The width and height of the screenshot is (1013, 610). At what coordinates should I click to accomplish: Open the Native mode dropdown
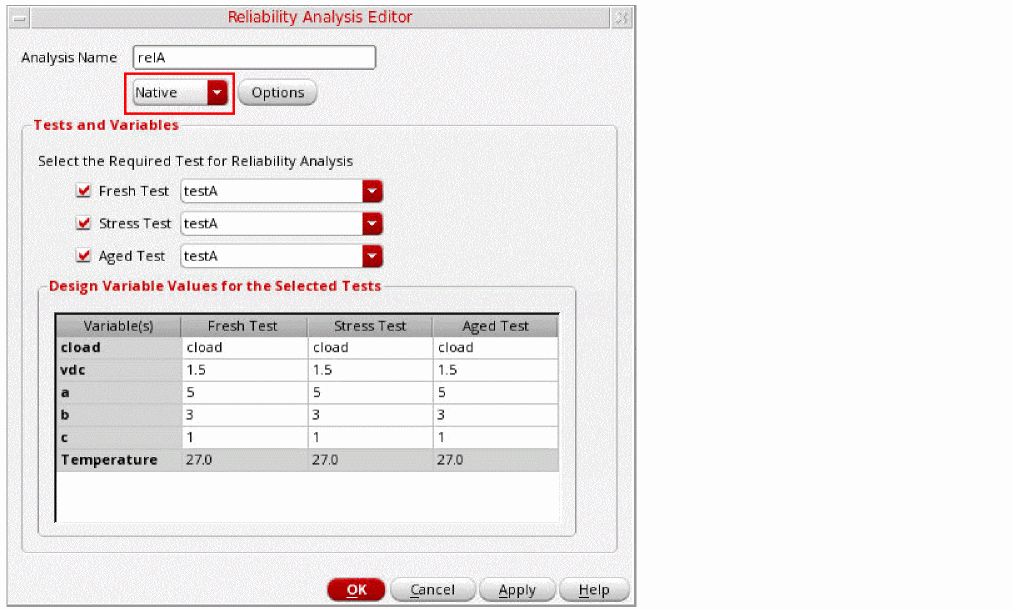tap(180, 92)
